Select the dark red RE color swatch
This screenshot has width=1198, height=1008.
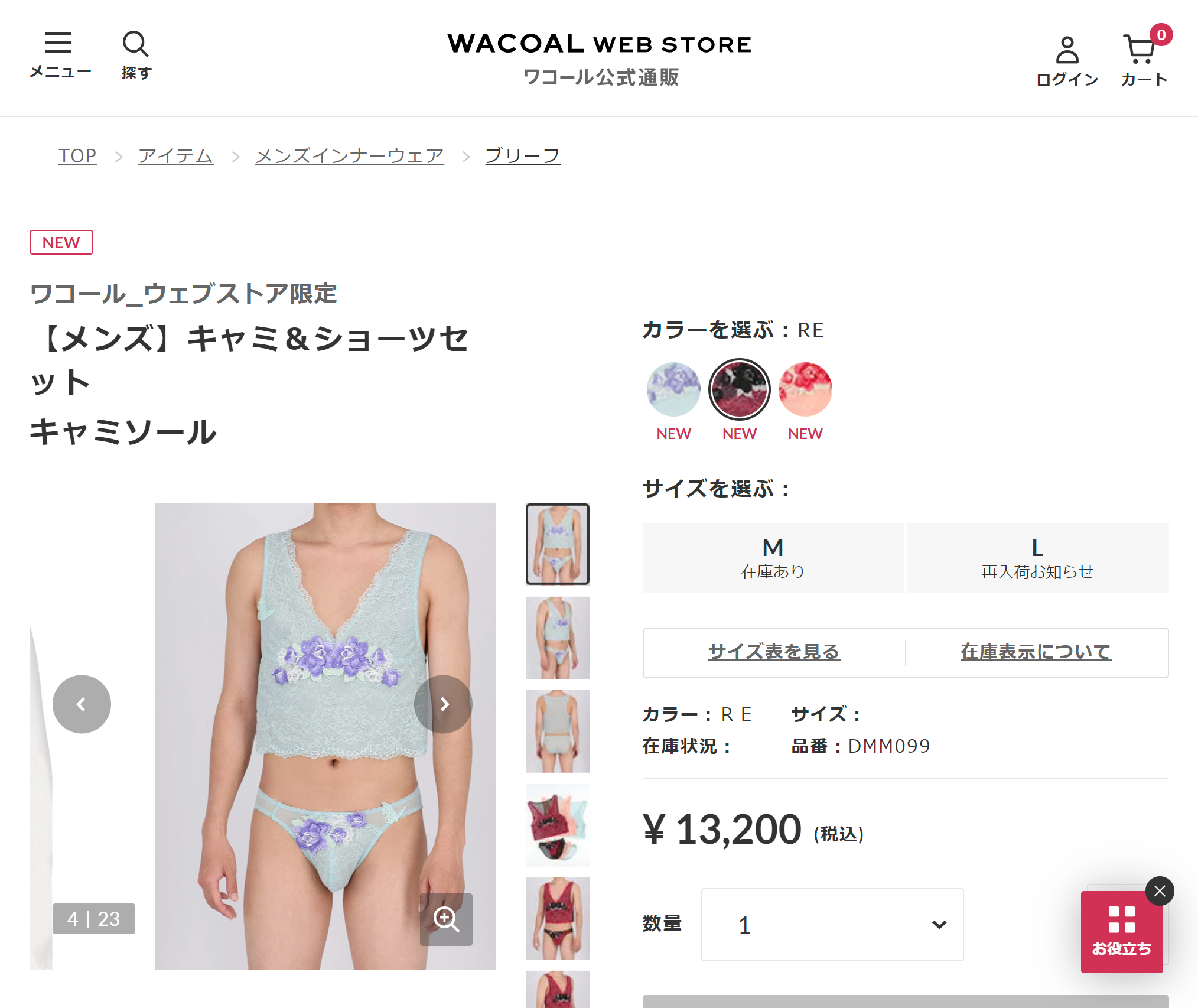tap(740, 389)
